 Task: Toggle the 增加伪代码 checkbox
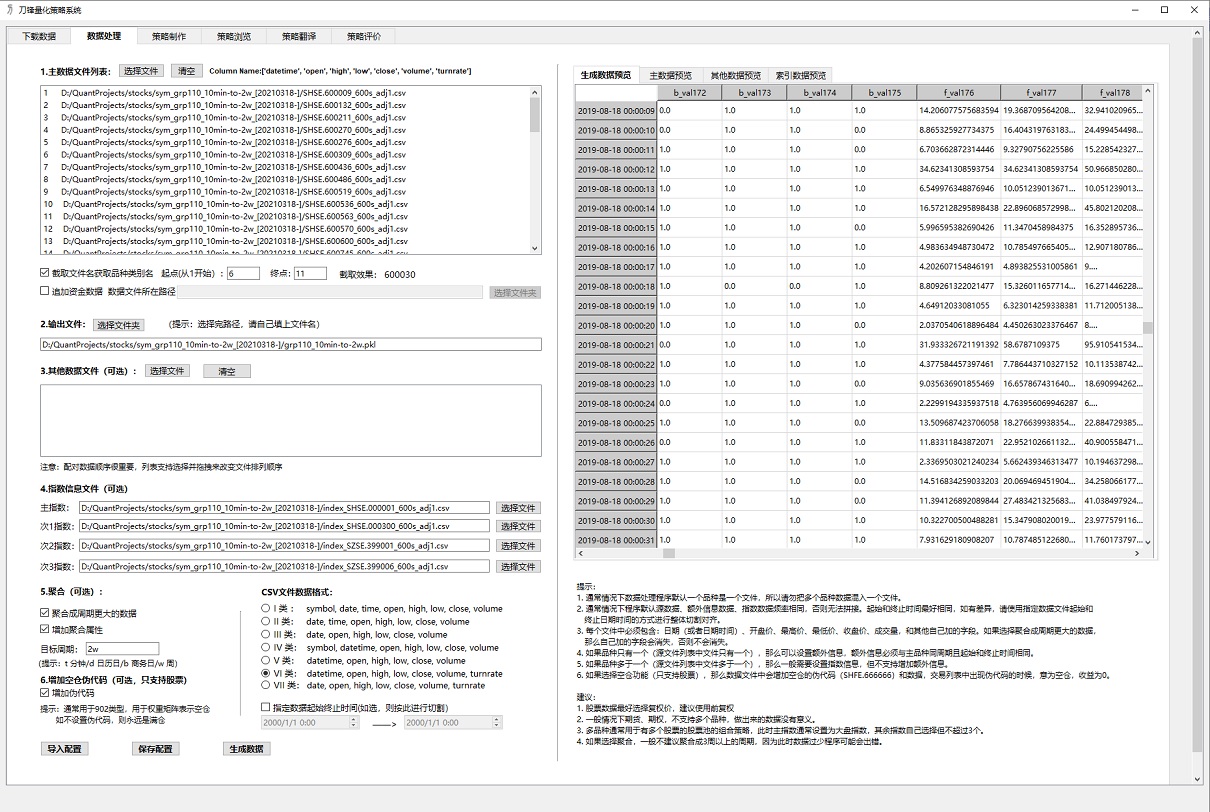coord(44,692)
